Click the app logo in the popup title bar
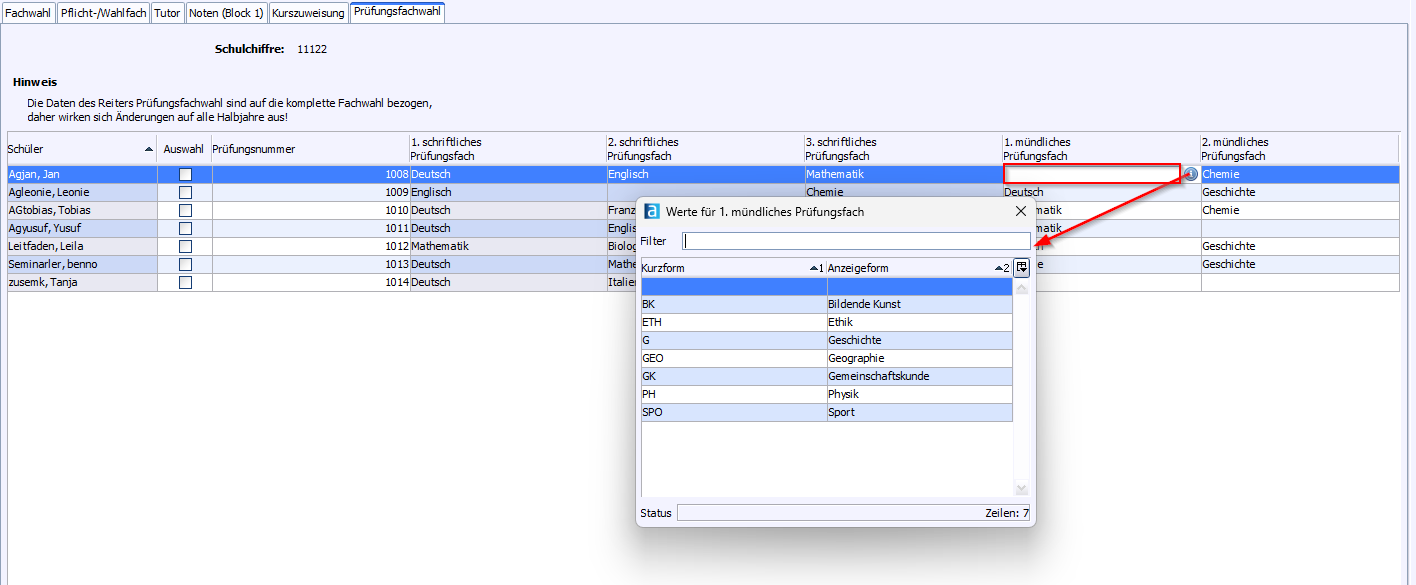The image size is (1416, 585). pos(652,211)
